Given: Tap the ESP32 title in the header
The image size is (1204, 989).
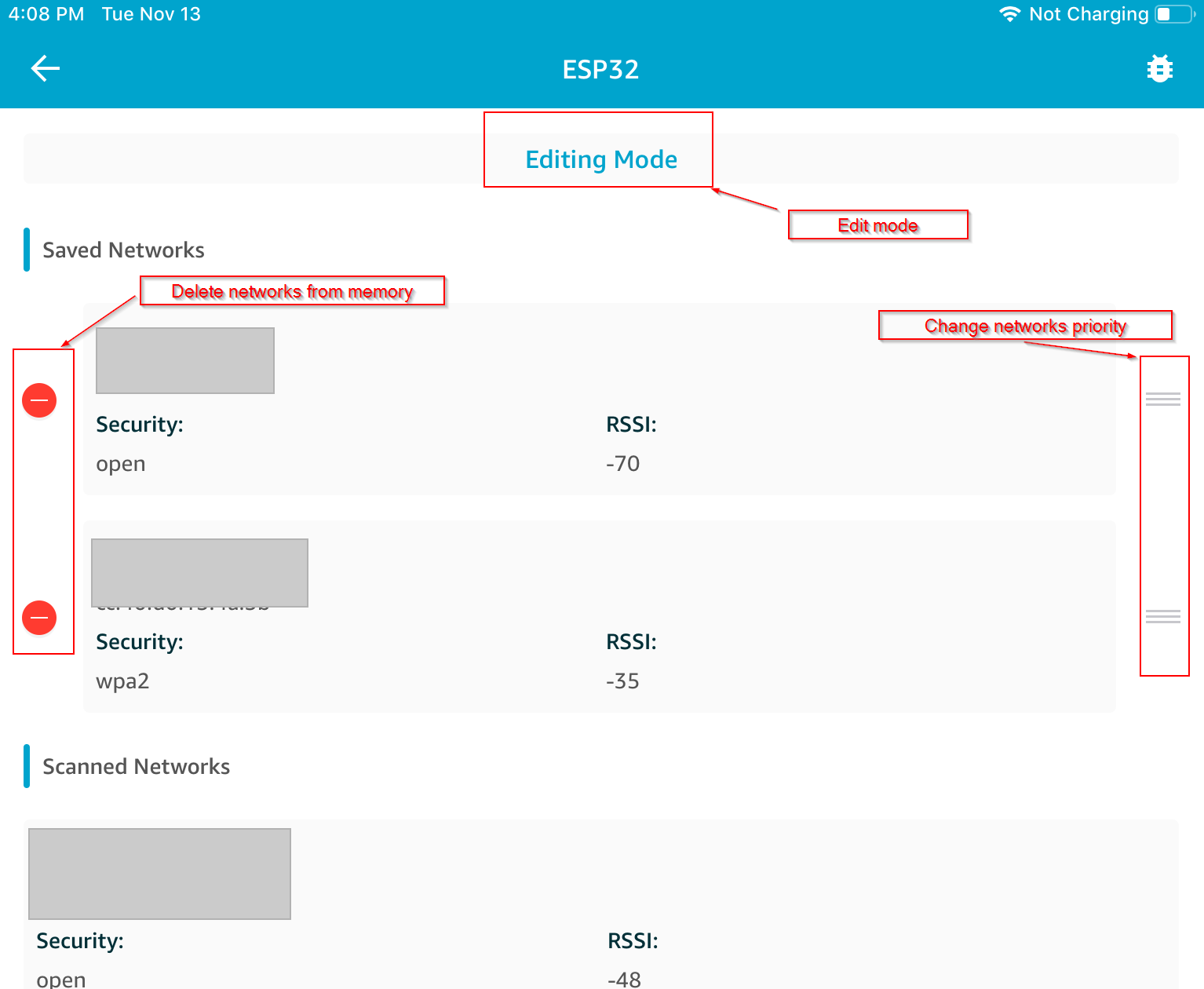Looking at the screenshot, I should pyautogui.click(x=600, y=69).
